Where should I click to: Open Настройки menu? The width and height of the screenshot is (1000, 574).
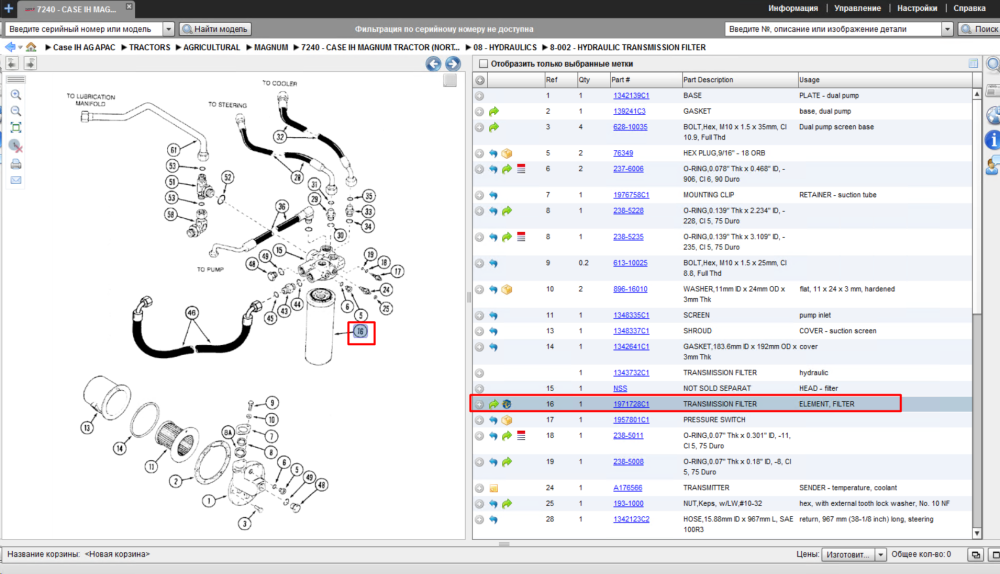tap(916, 8)
